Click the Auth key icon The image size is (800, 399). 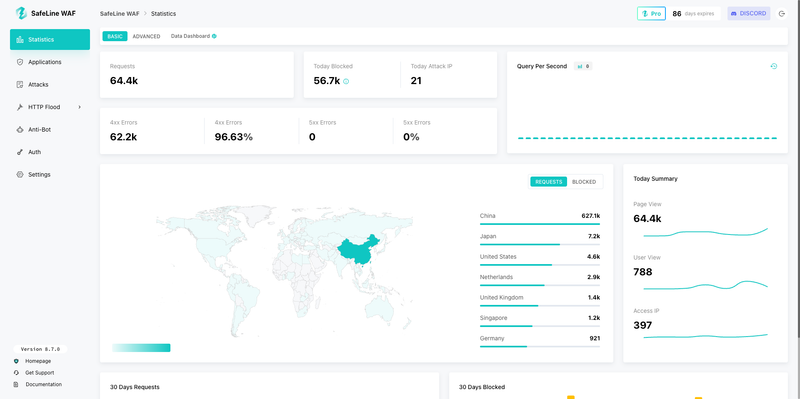click(x=20, y=152)
